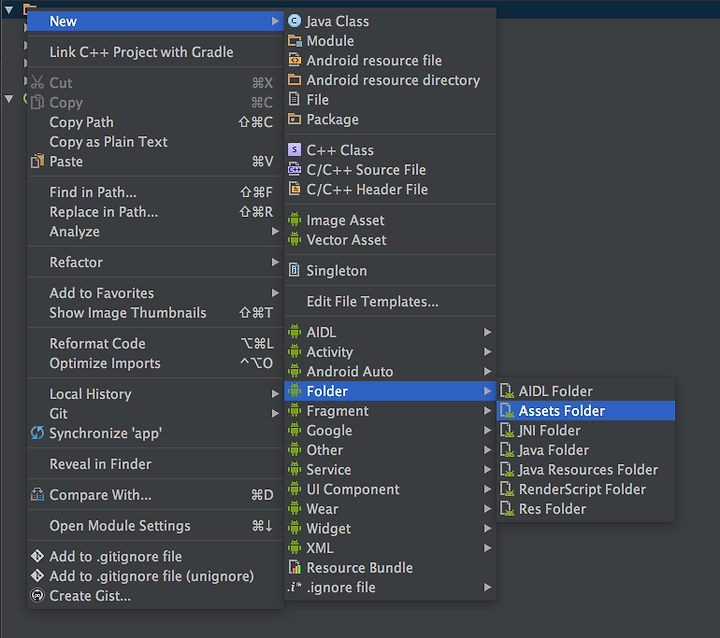Viewport: 720px width, 638px height.
Task: Expand the Activity submenu arrow
Action: [x=487, y=352]
